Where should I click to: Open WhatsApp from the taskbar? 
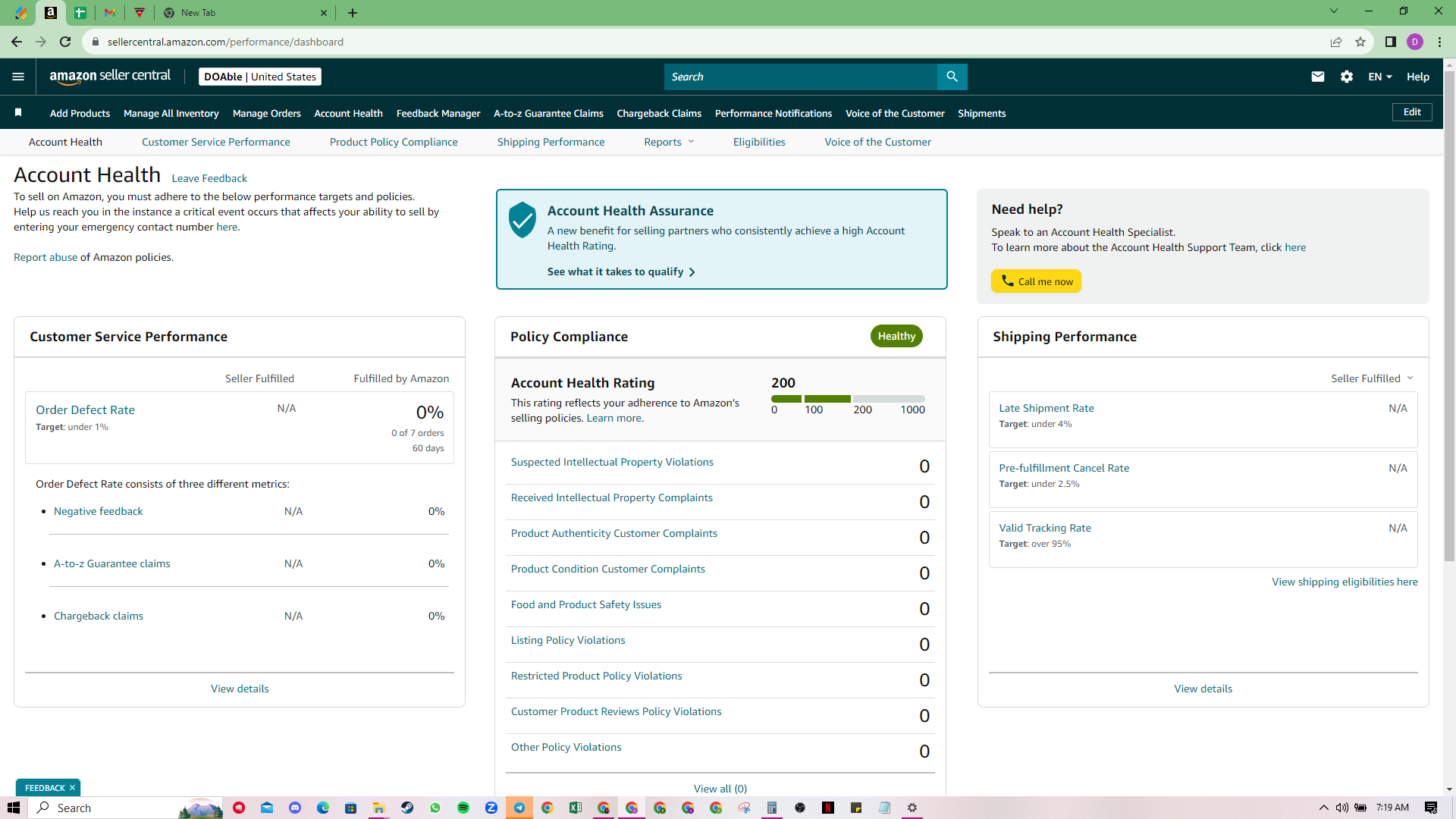pyautogui.click(x=435, y=808)
